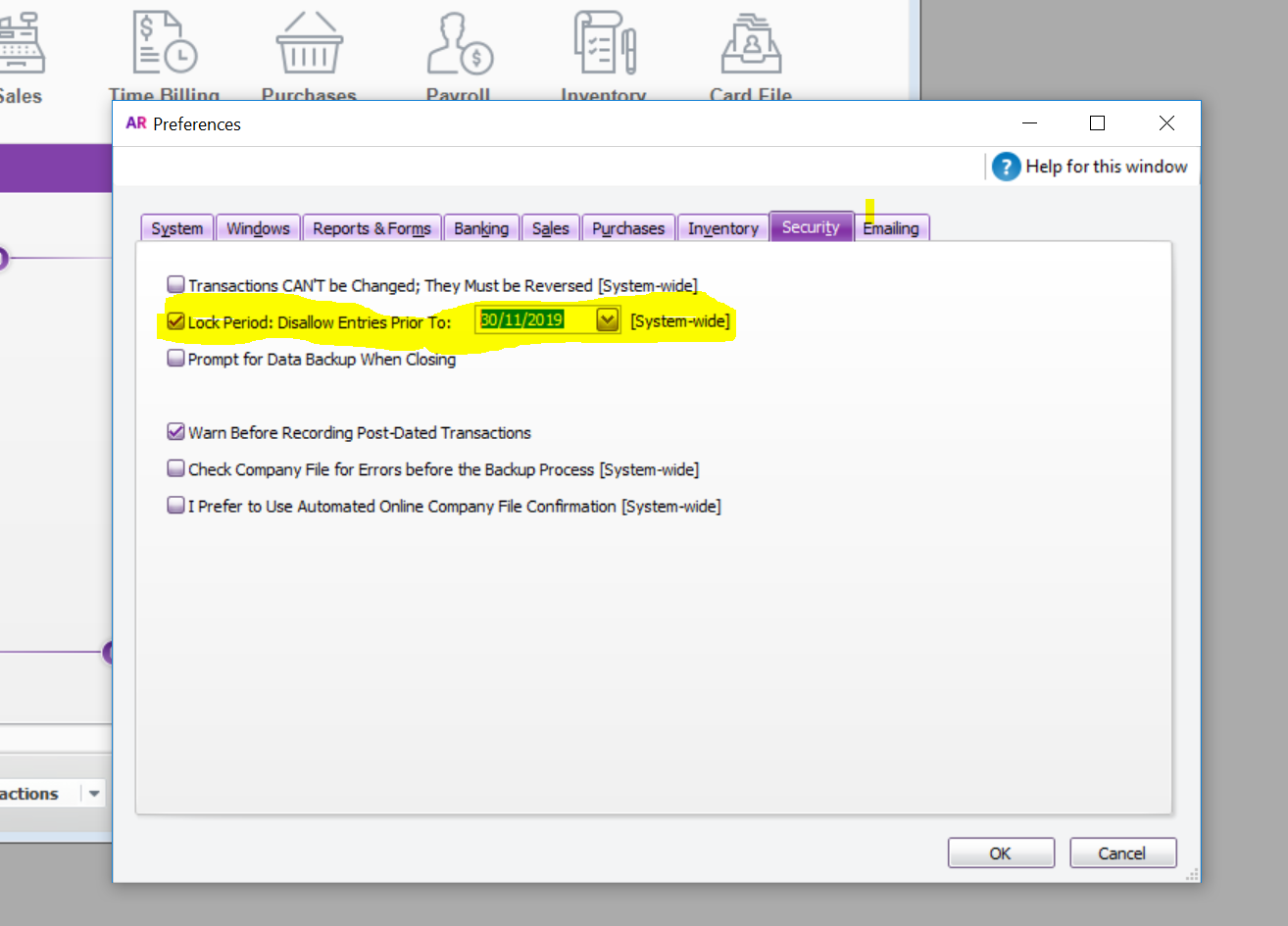Image resolution: width=1288 pixels, height=926 pixels.
Task: Open the Inventory clipboard icon
Action: 605,43
